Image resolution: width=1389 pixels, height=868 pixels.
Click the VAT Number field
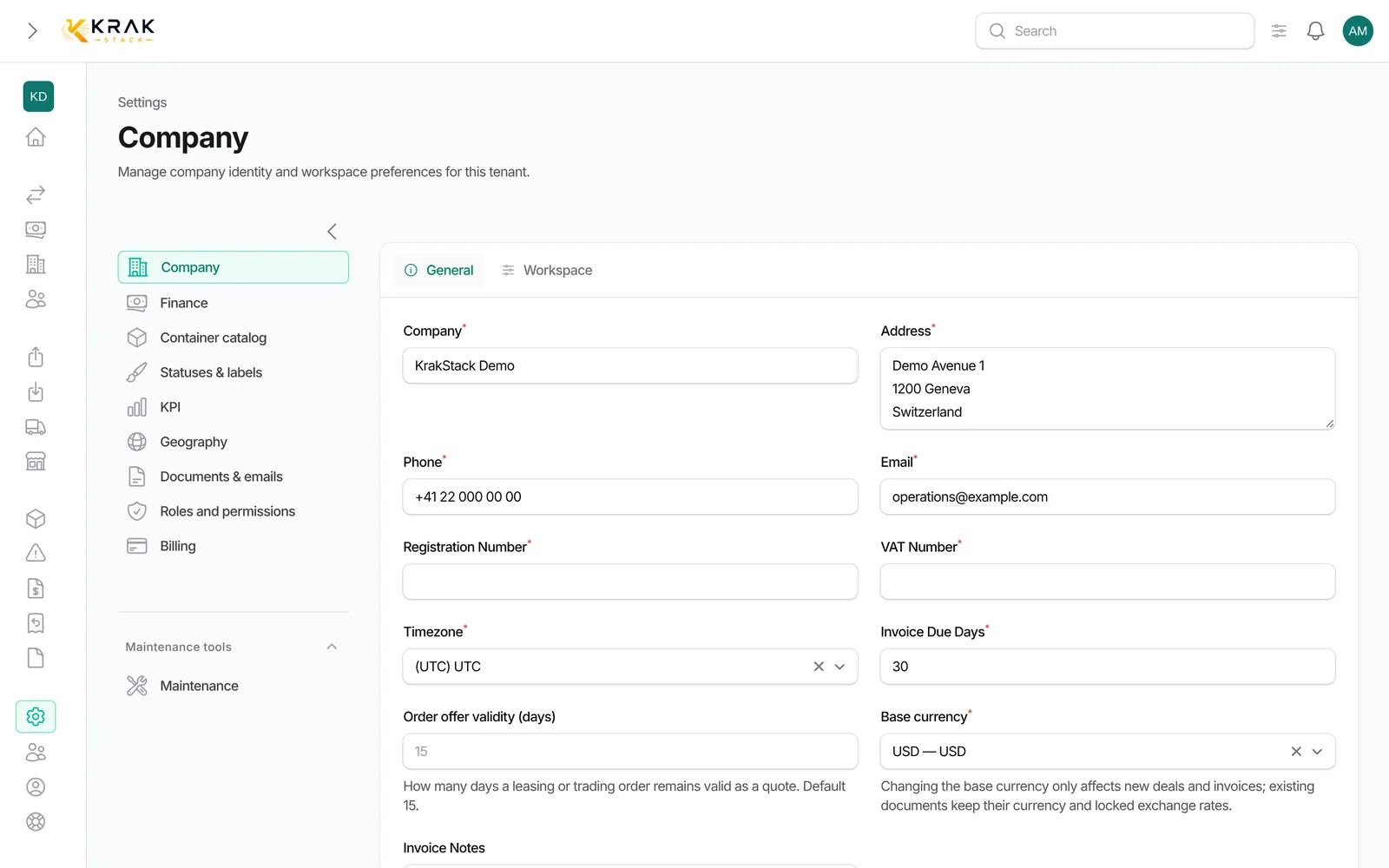(x=1108, y=582)
